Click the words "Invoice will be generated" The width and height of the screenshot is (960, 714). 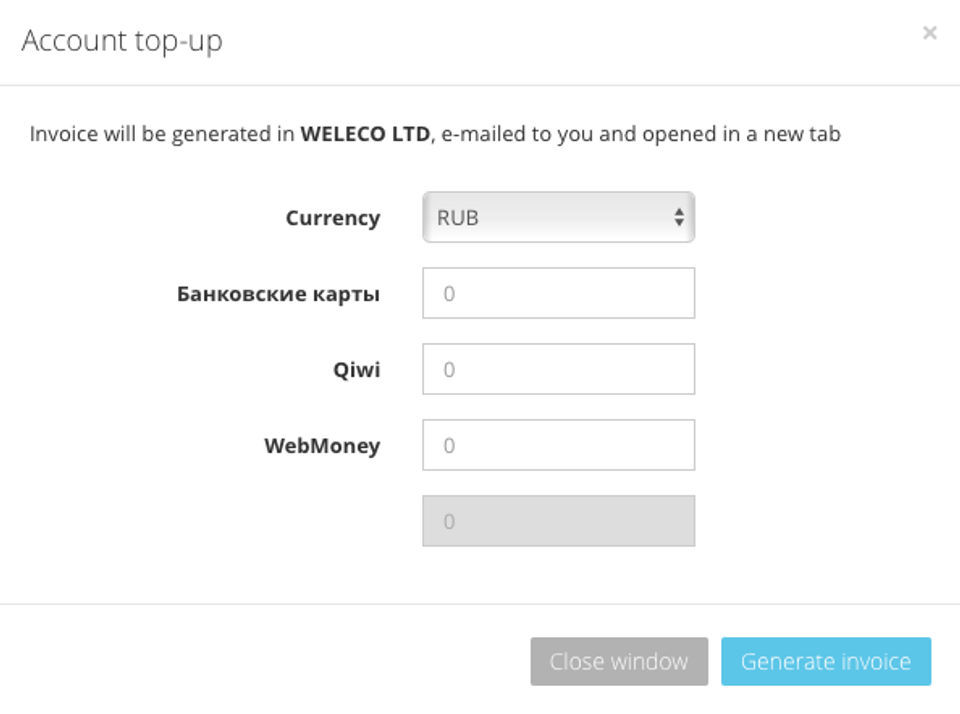(152, 134)
